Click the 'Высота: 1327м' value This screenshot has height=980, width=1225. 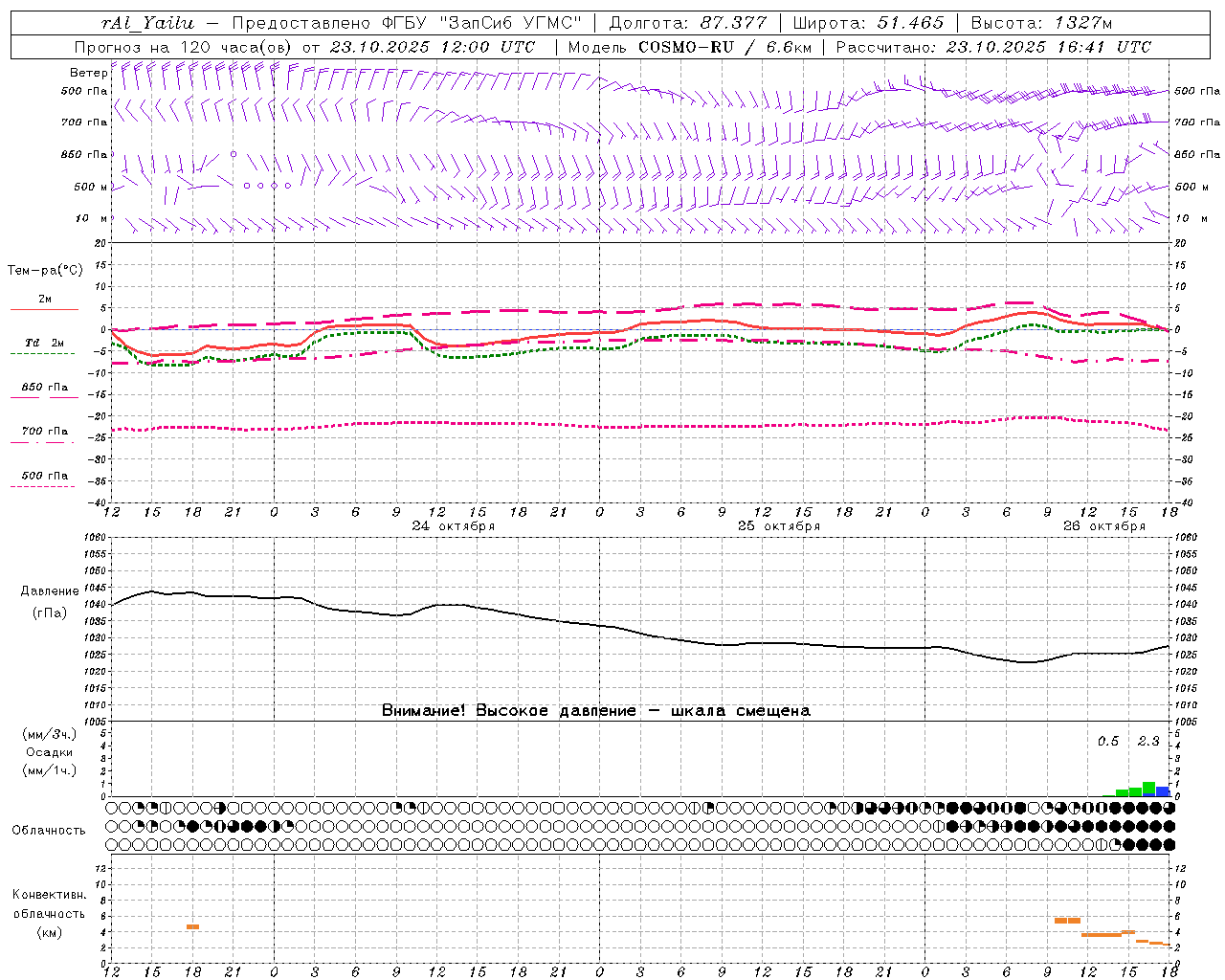tap(1041, 23)
